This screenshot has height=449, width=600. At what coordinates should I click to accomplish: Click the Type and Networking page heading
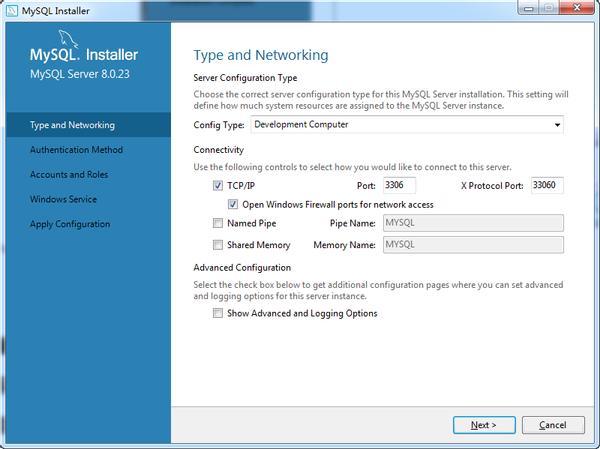pos(261,55)
